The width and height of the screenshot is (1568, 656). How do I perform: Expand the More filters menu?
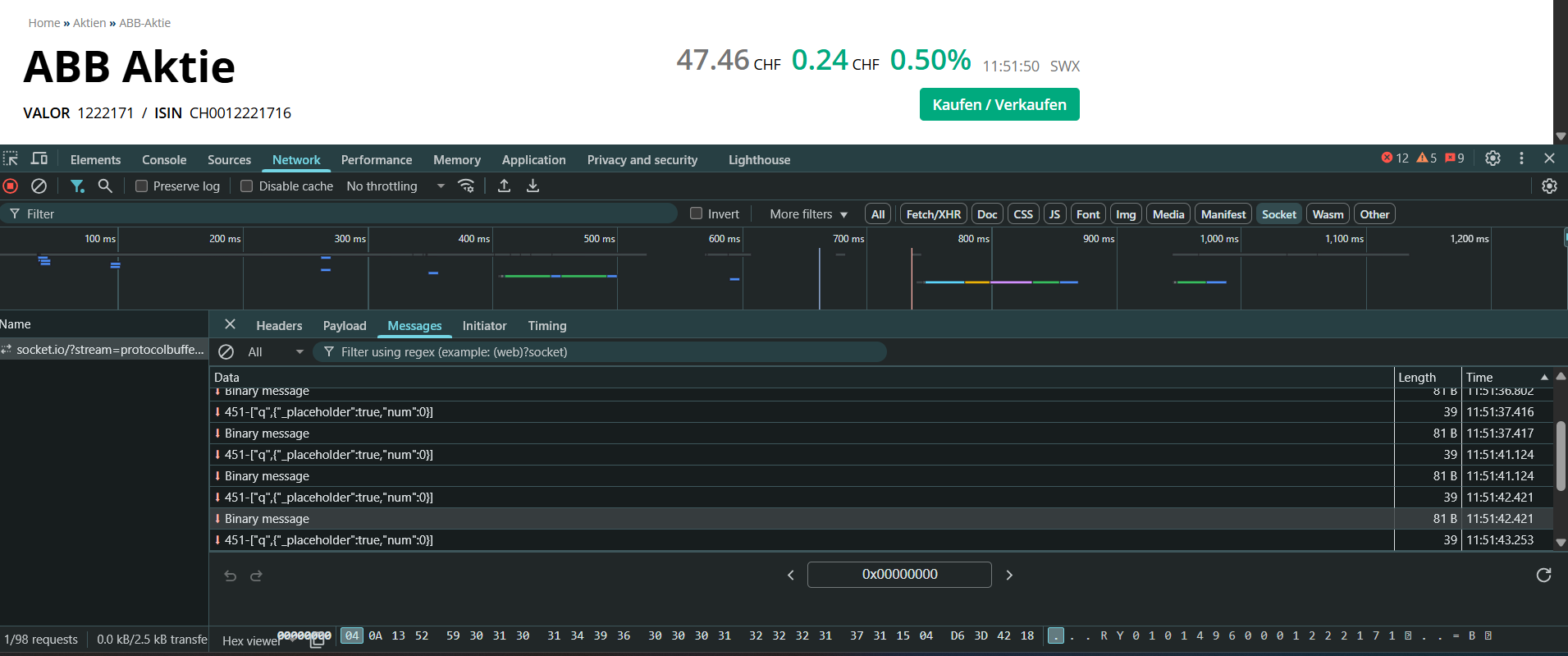[808, 214]
